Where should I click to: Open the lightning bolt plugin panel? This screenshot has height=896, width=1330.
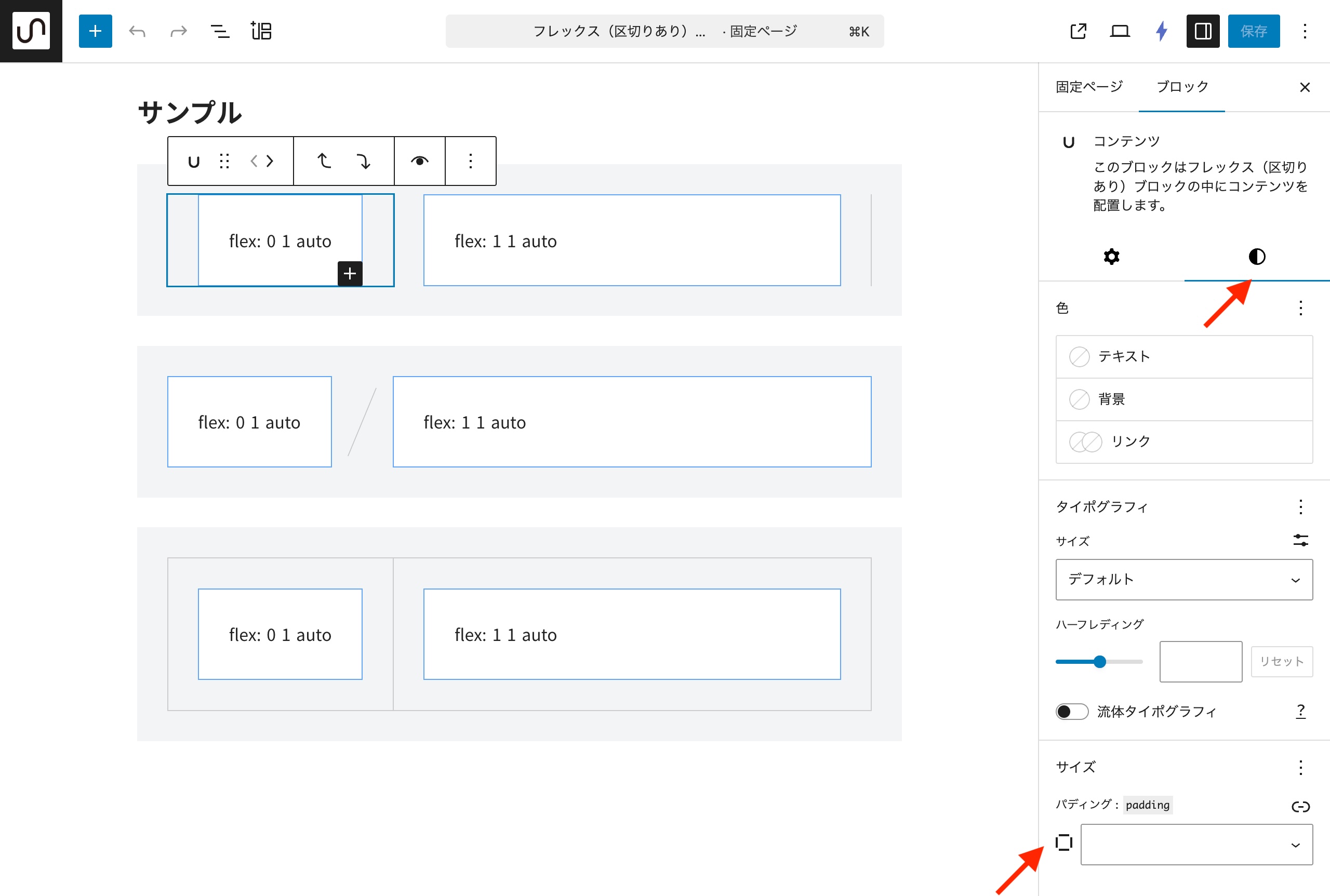[x=1161, y=31]
